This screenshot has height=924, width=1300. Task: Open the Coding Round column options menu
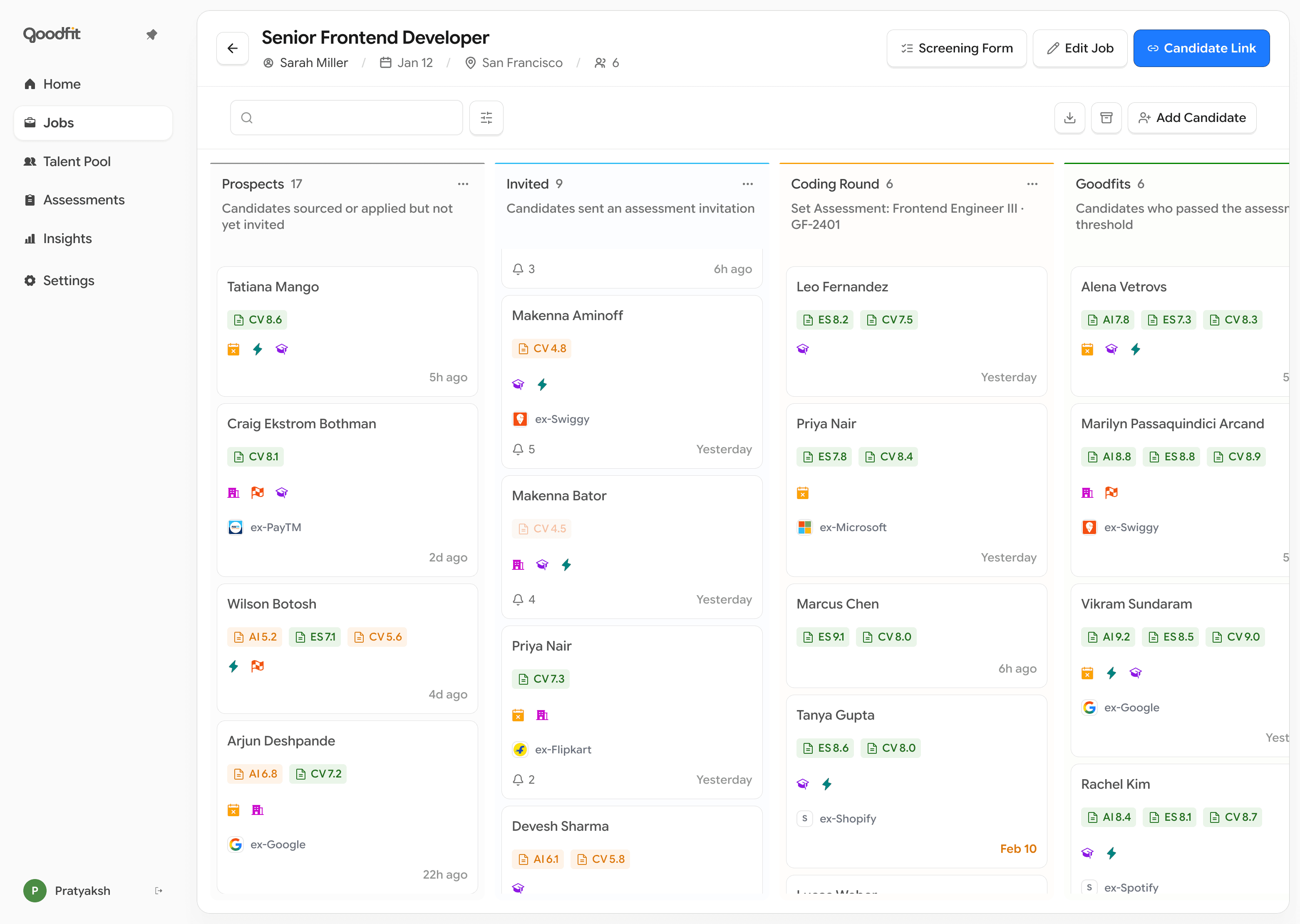pyautogui.click(x=1032, y=184)
